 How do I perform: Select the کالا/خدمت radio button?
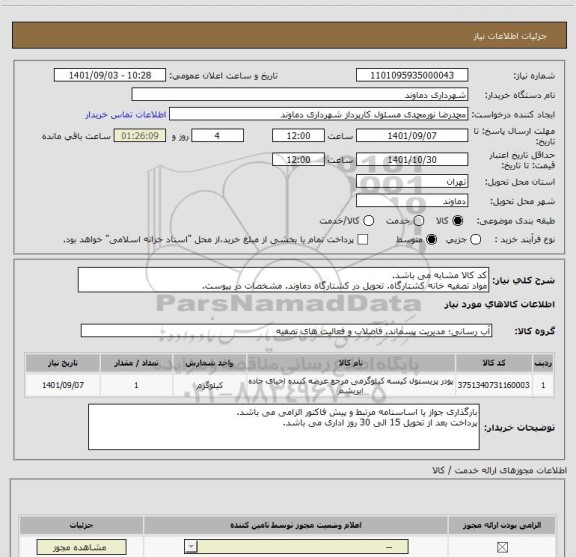[368, 220]
